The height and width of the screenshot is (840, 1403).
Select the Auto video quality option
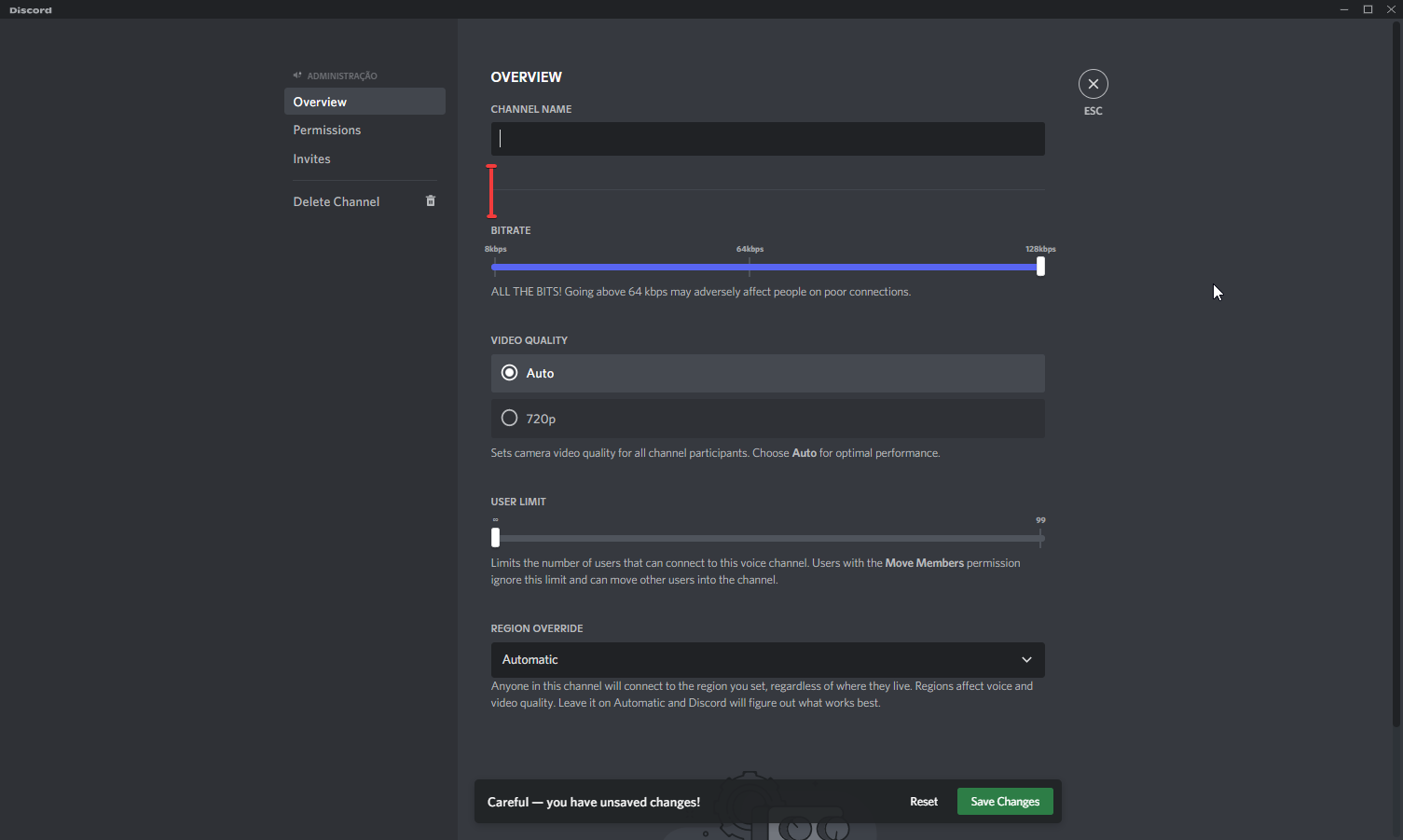point(509,372)
